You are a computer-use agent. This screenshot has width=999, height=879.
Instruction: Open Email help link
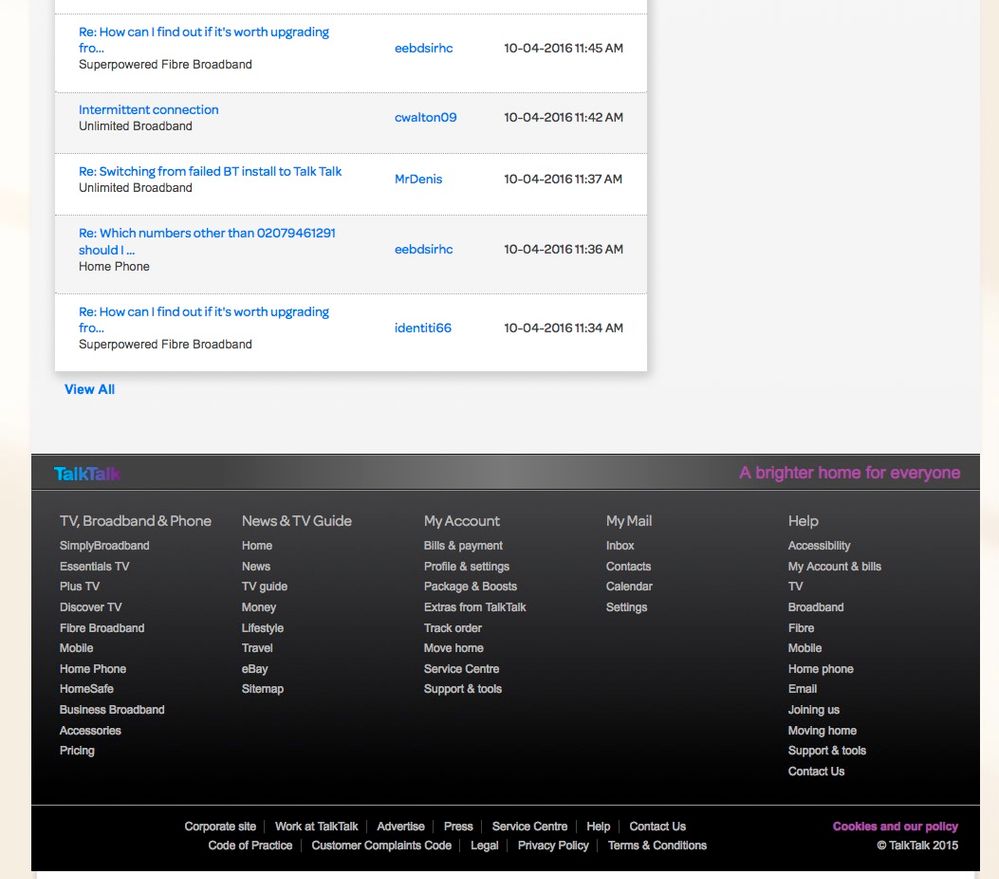pos(803,689)
